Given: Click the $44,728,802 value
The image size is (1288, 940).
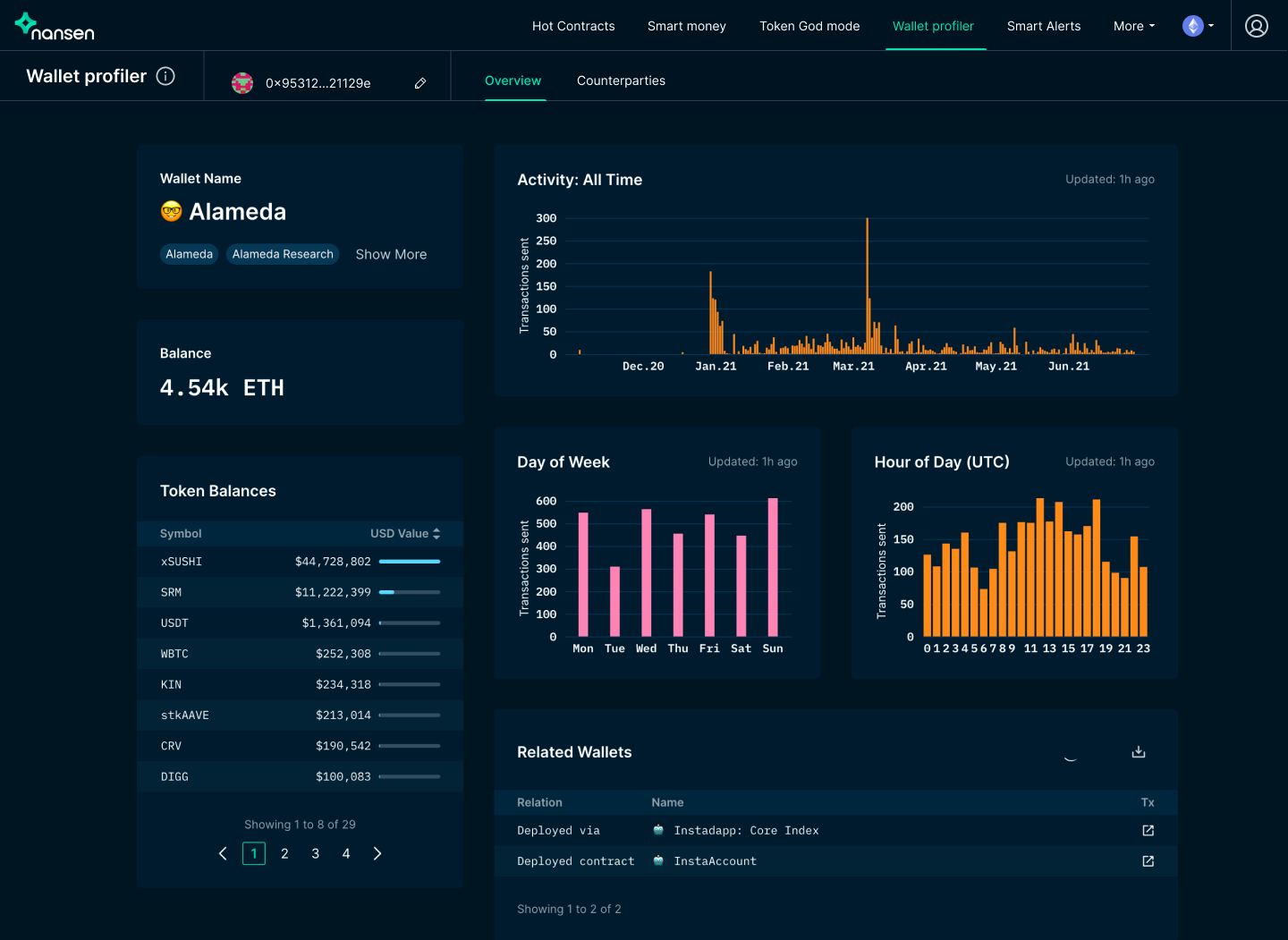Looking at the screenshot, I should (x=333, y=562).
